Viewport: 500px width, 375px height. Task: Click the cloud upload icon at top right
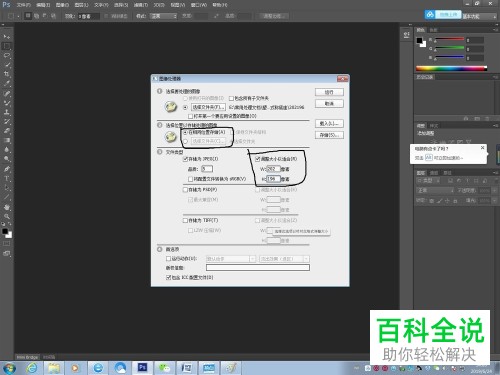(x=430, y=15)
